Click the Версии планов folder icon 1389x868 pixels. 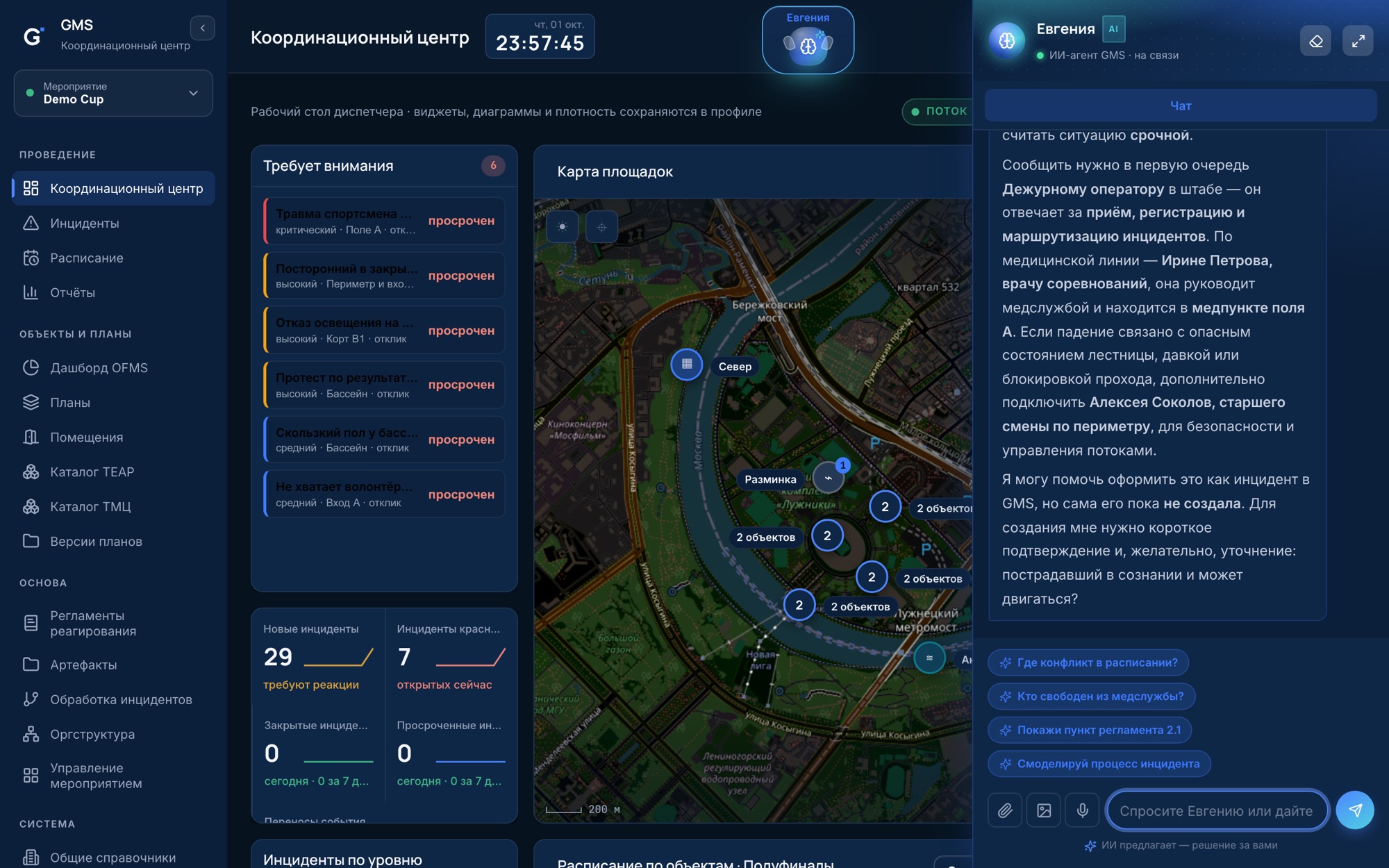31,541
